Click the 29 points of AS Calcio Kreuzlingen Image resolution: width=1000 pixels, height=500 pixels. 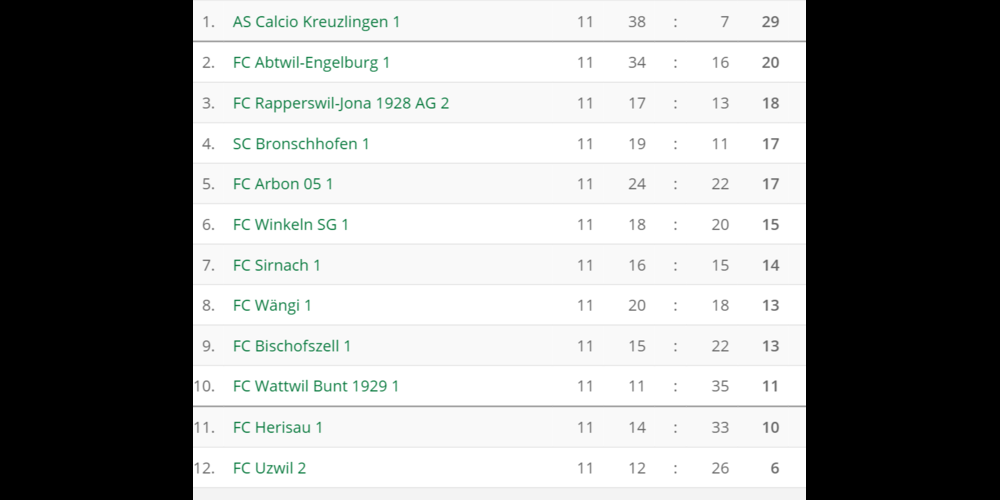point(770,21)
